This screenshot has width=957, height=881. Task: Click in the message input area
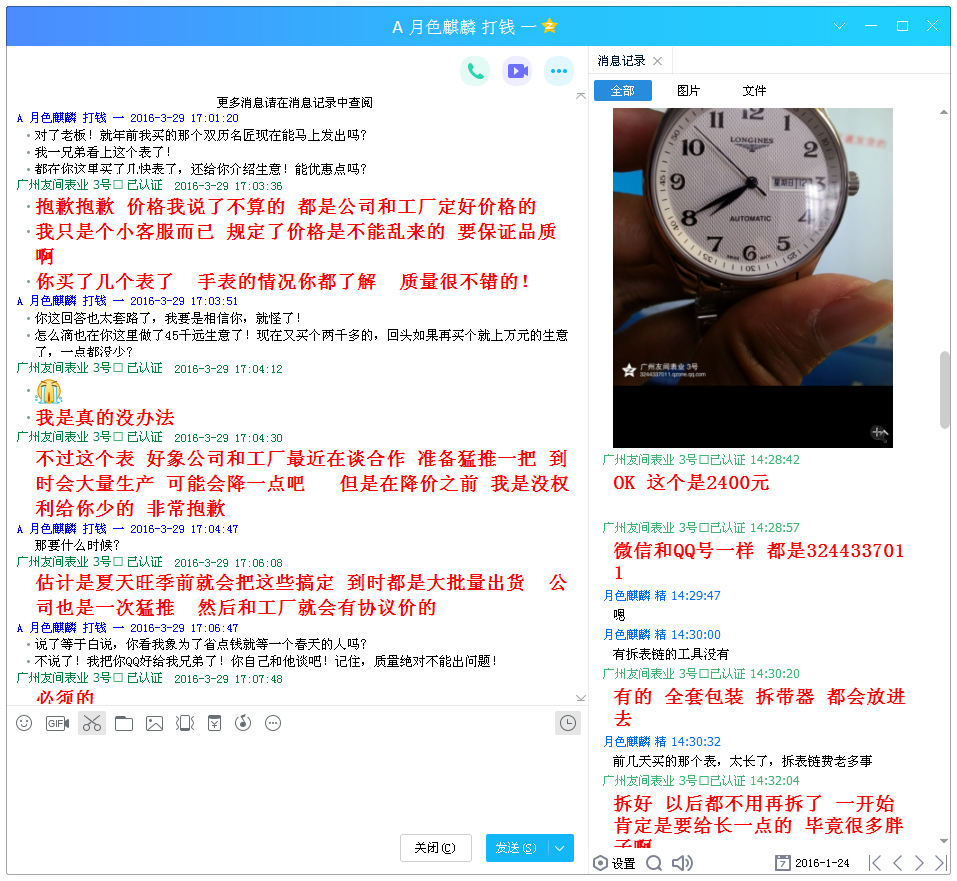(x=296, y=785)
